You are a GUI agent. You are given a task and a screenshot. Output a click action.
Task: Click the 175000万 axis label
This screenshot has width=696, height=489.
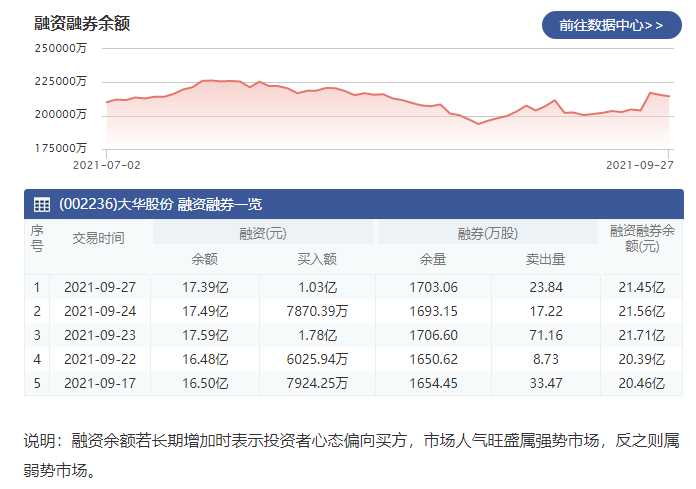(61, 148)
